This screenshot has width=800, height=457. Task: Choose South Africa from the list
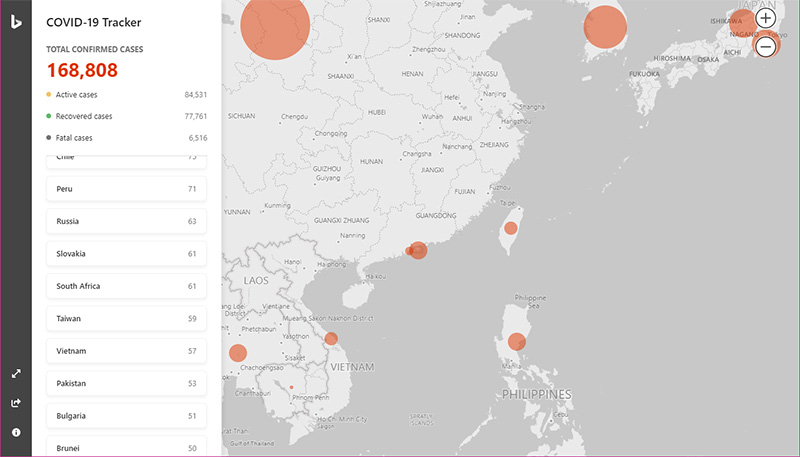coord(126,286)
